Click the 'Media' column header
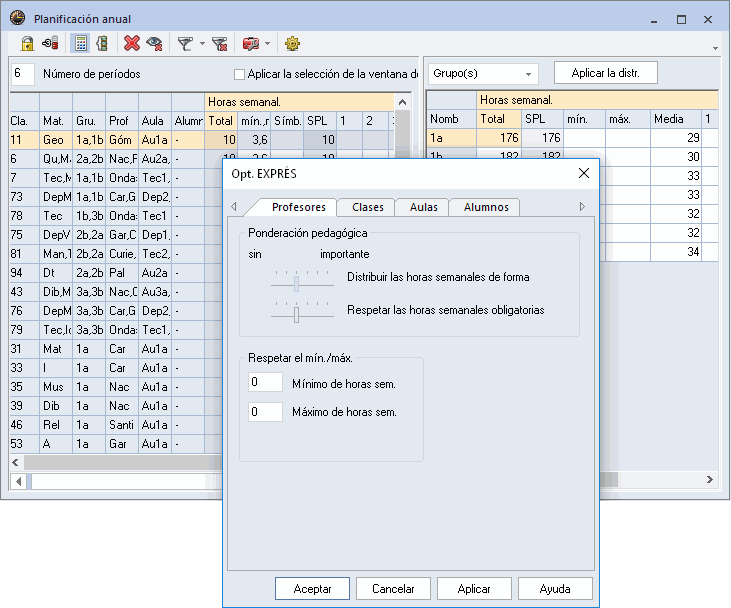The width and height of the screenshot is (731, 608). click(x=676, y=119)
